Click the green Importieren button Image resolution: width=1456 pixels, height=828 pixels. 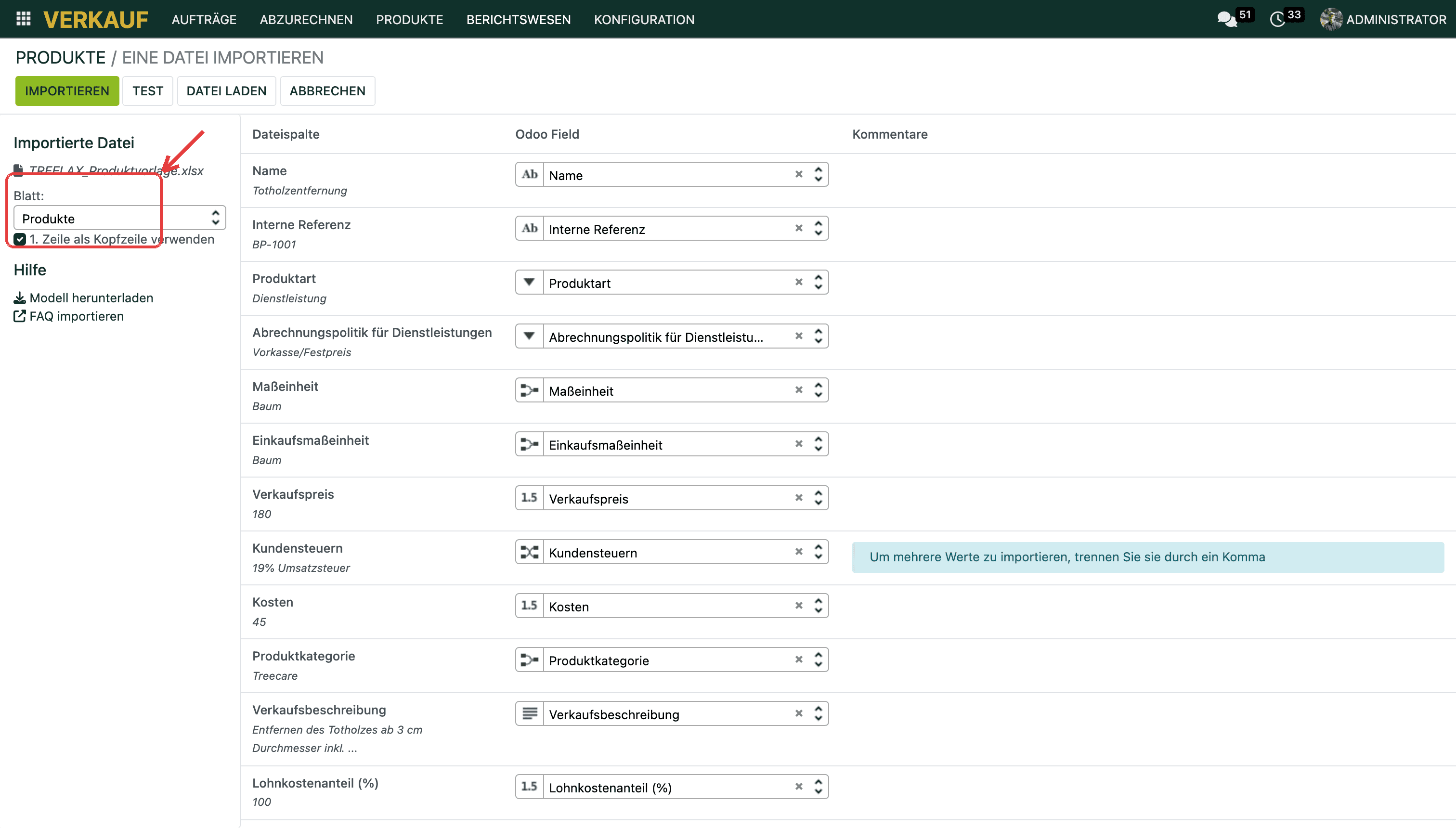point(67,91)
